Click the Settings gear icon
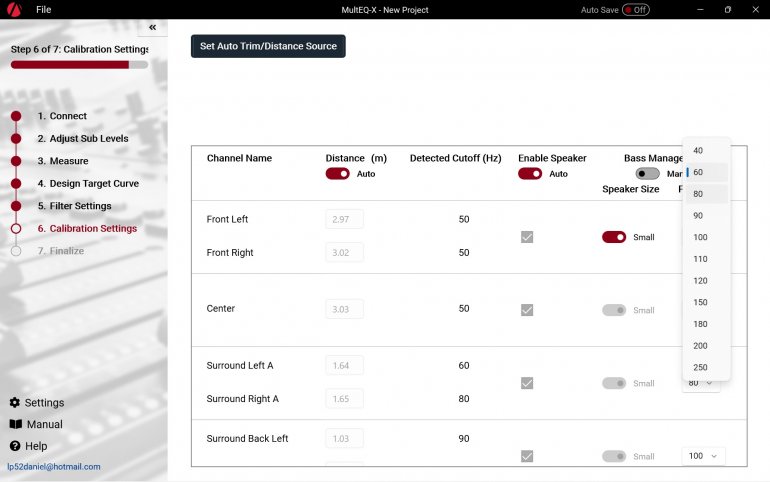Image resolution: width=770 pixels, height=482 pixels. (15, 403)
